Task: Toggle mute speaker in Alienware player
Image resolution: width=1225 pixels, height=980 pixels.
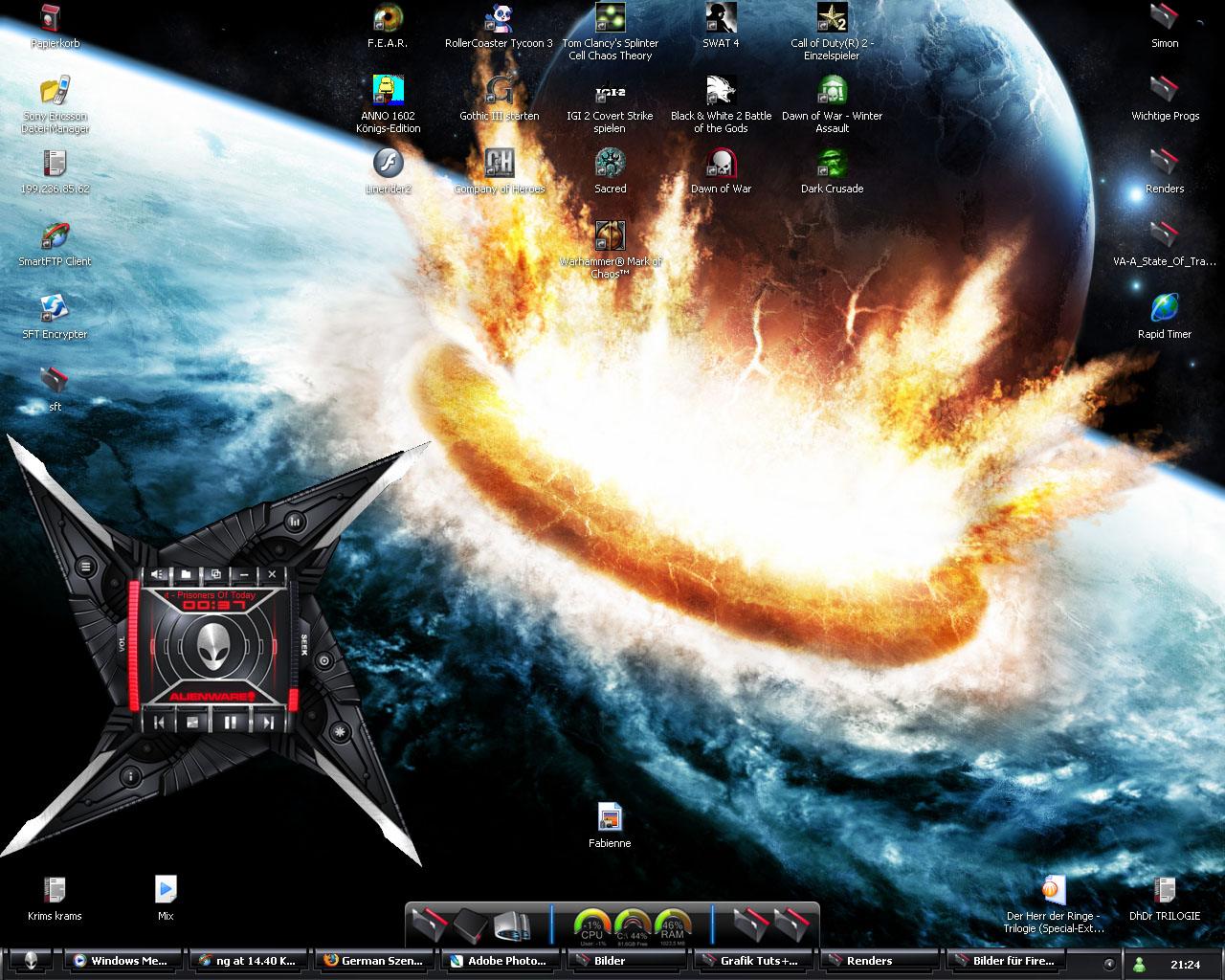Action: point(158,574)
